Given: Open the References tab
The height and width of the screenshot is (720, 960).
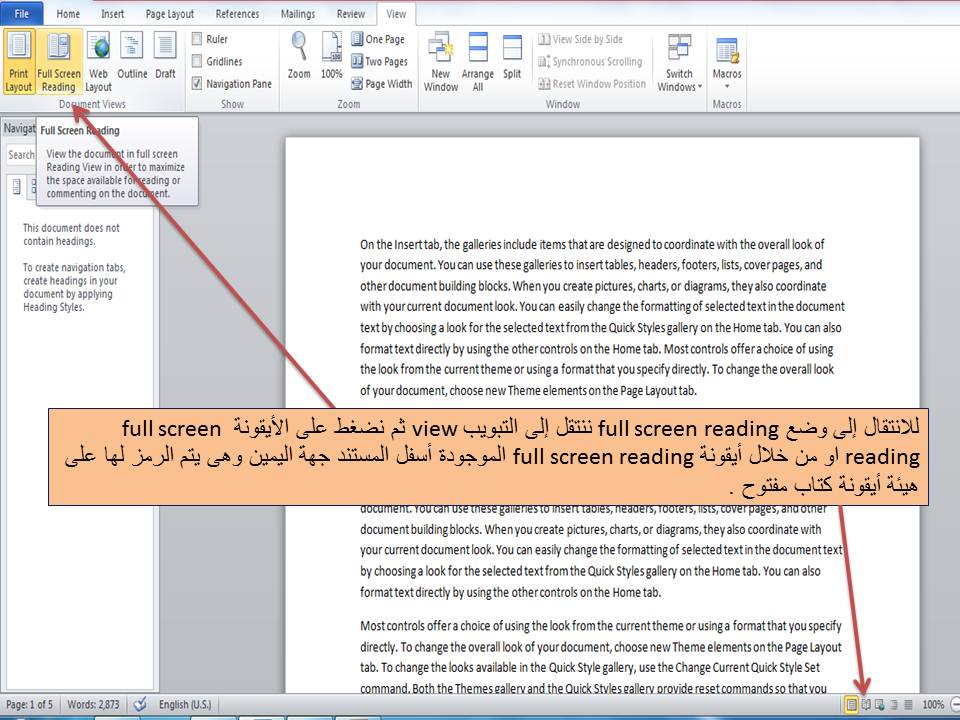Looking at the screenshot, I should coord(237,13).
